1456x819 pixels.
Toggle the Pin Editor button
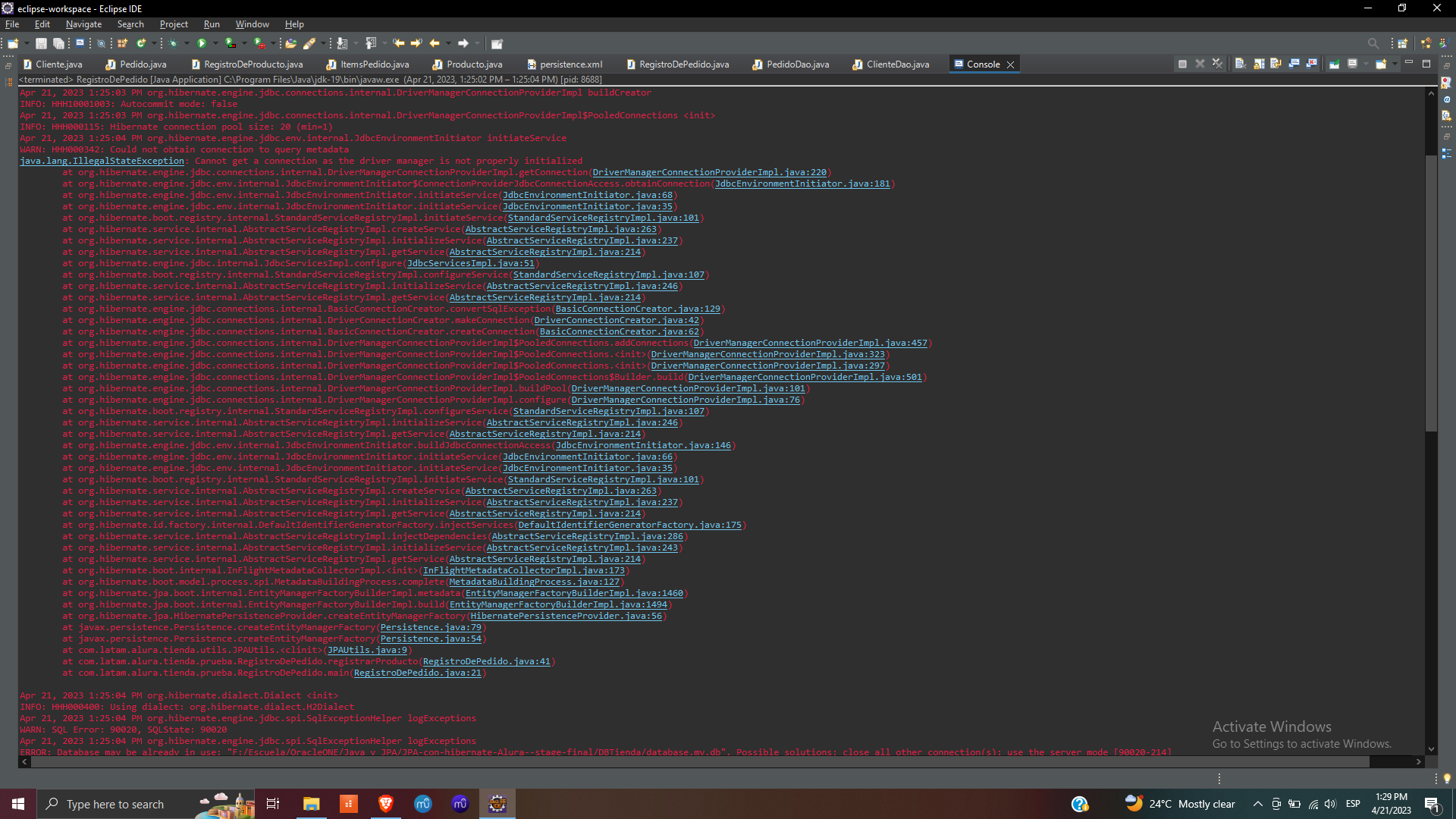coord(497,43)
